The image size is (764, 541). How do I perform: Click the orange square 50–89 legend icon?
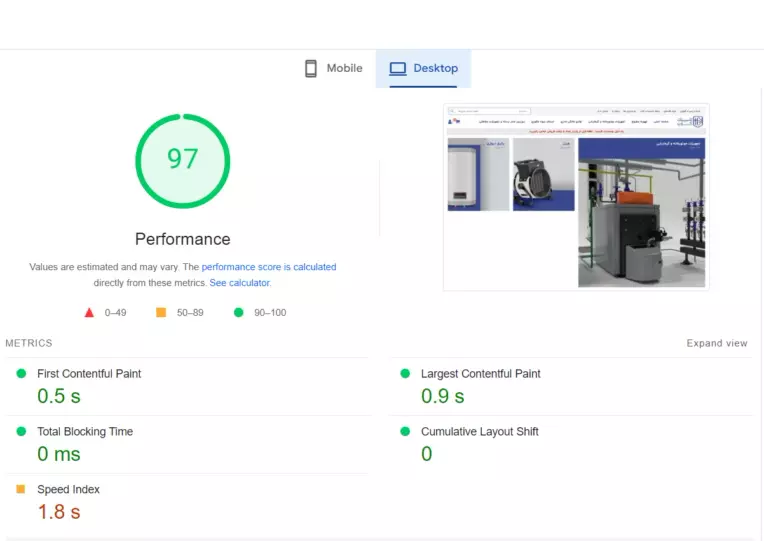(x=161, y=312)
